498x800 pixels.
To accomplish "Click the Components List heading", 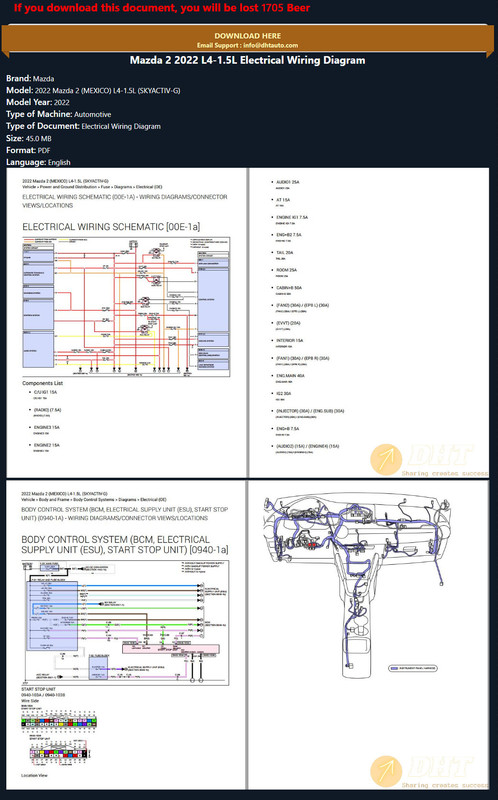I will point(42,383).
